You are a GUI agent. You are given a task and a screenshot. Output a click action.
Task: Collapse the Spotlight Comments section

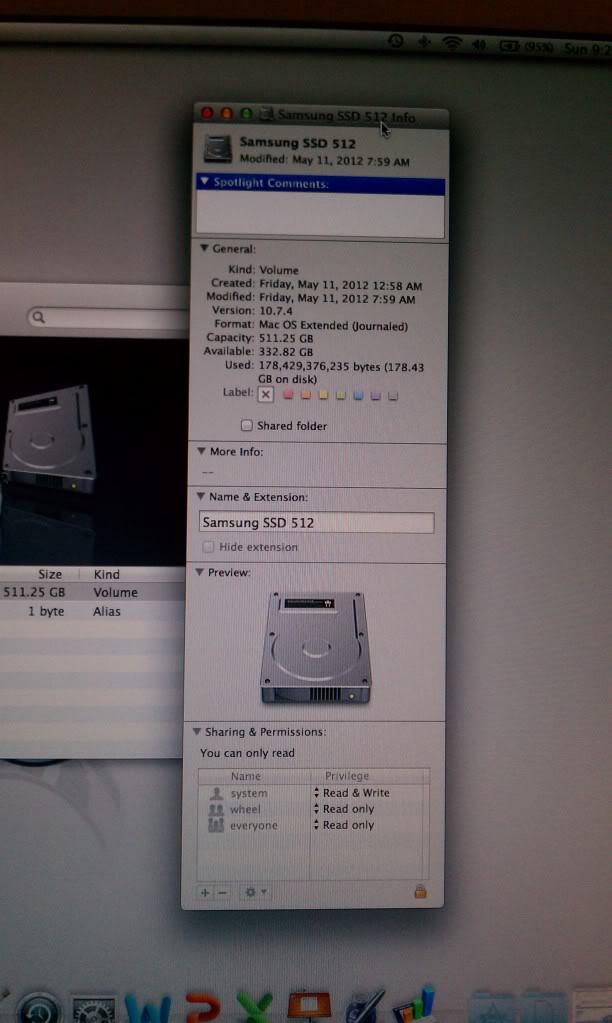pyautogui.click(x=205, y=181)
